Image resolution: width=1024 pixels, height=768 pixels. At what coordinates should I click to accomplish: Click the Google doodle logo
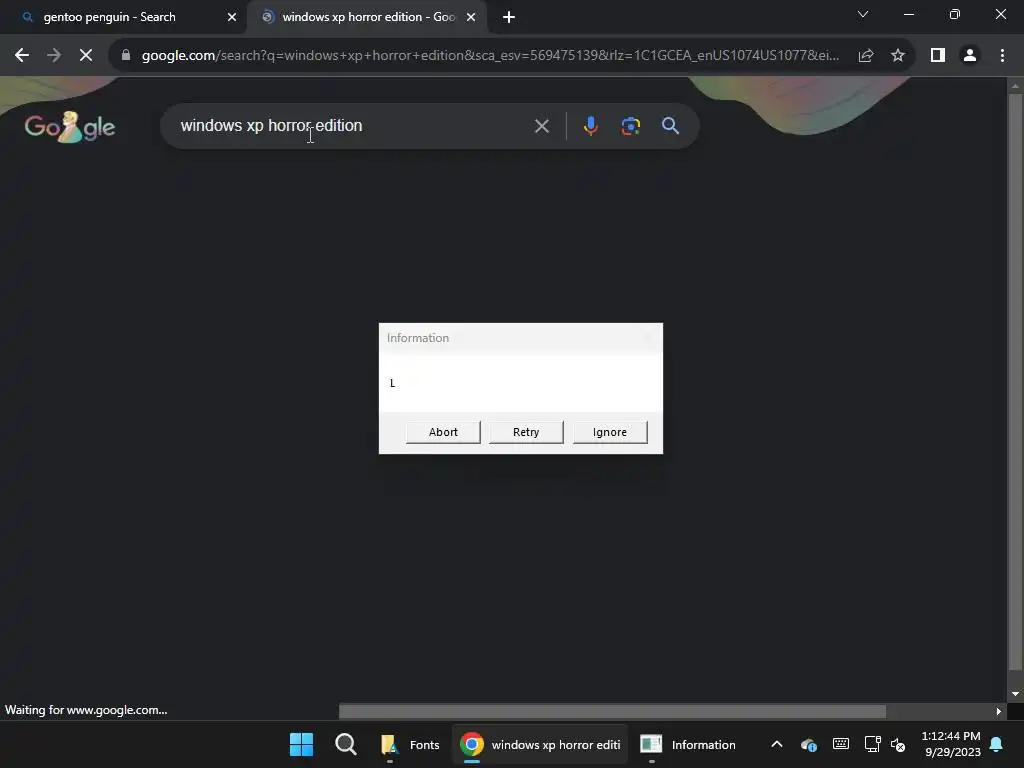pyautogui.click(x=70, y=127)
